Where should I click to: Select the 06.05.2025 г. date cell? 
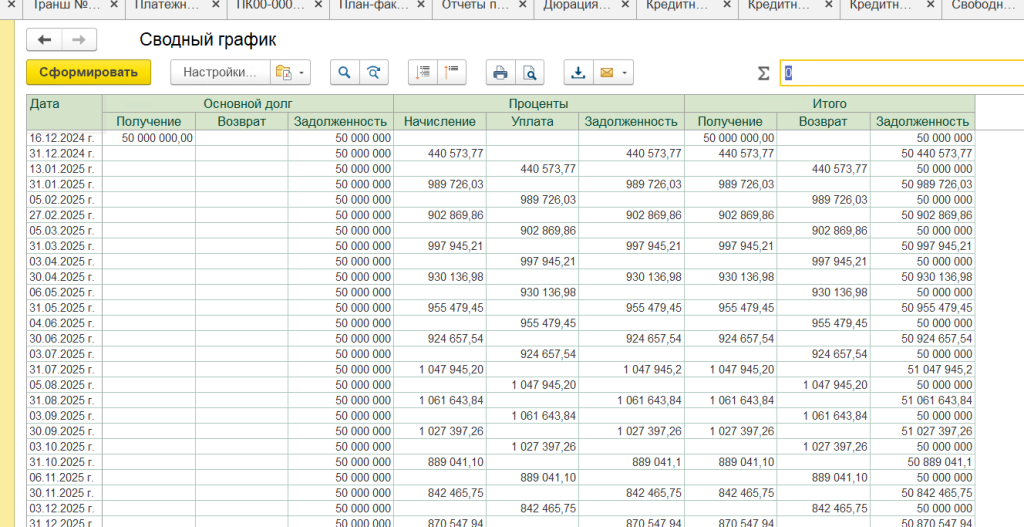click(x=65, y=292)
